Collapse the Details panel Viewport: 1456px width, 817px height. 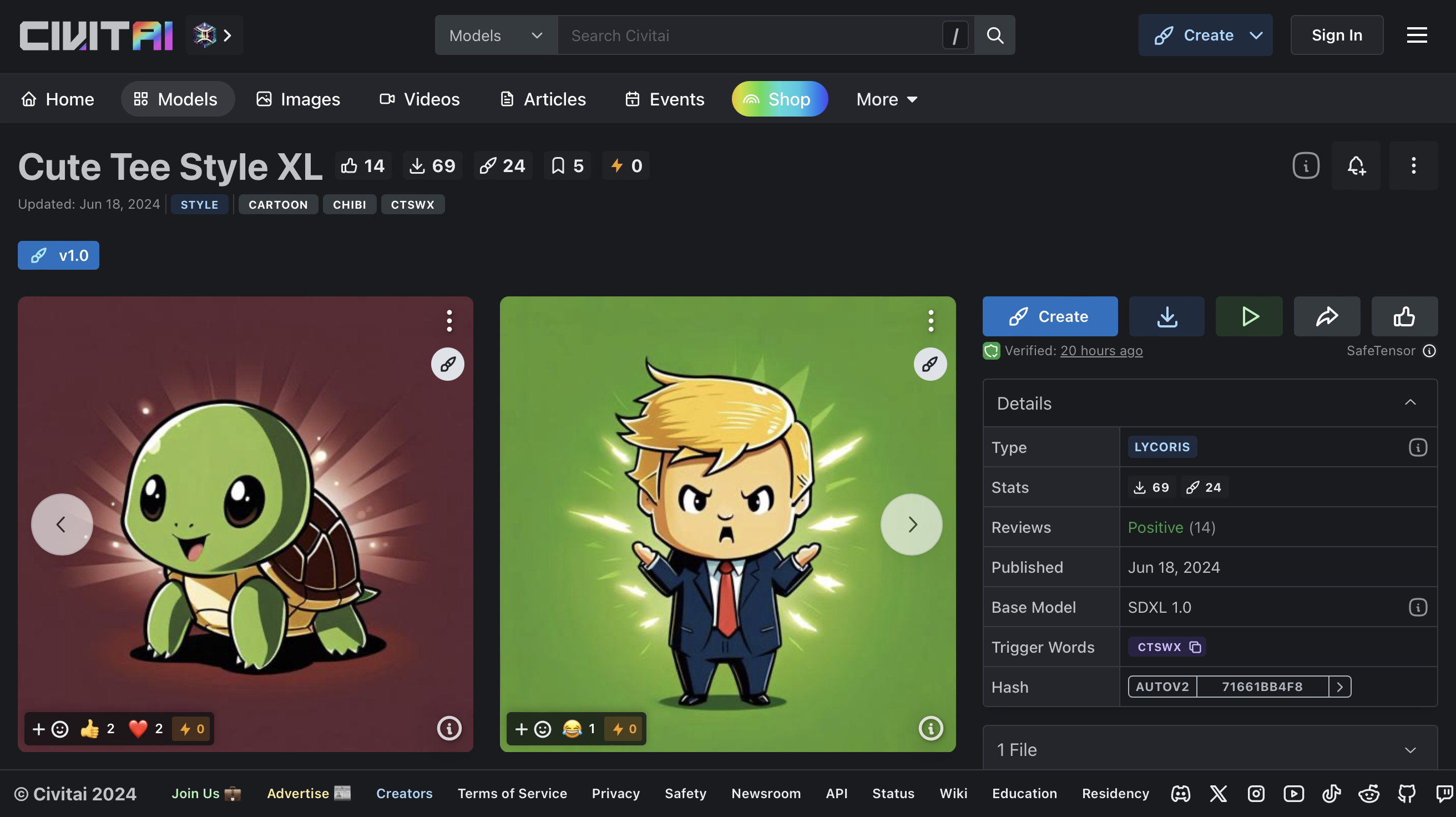tap(1409, 402)
